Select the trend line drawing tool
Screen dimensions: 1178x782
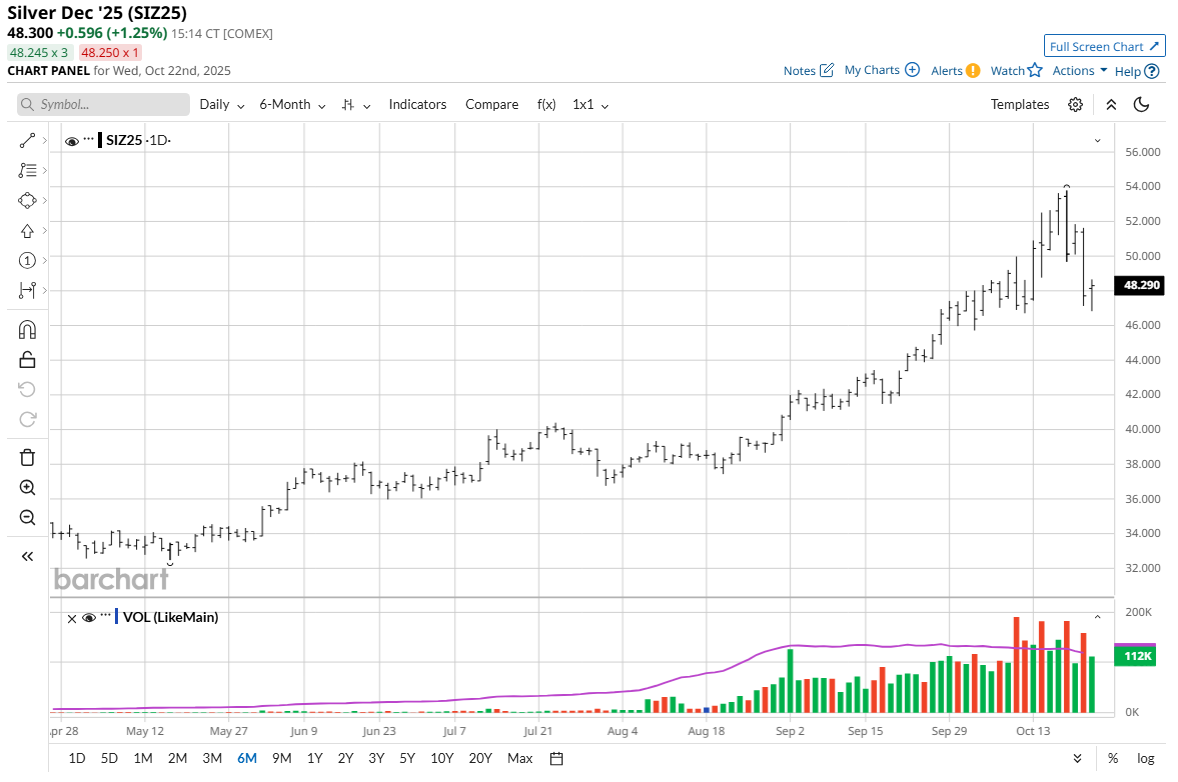coord(27,140)
